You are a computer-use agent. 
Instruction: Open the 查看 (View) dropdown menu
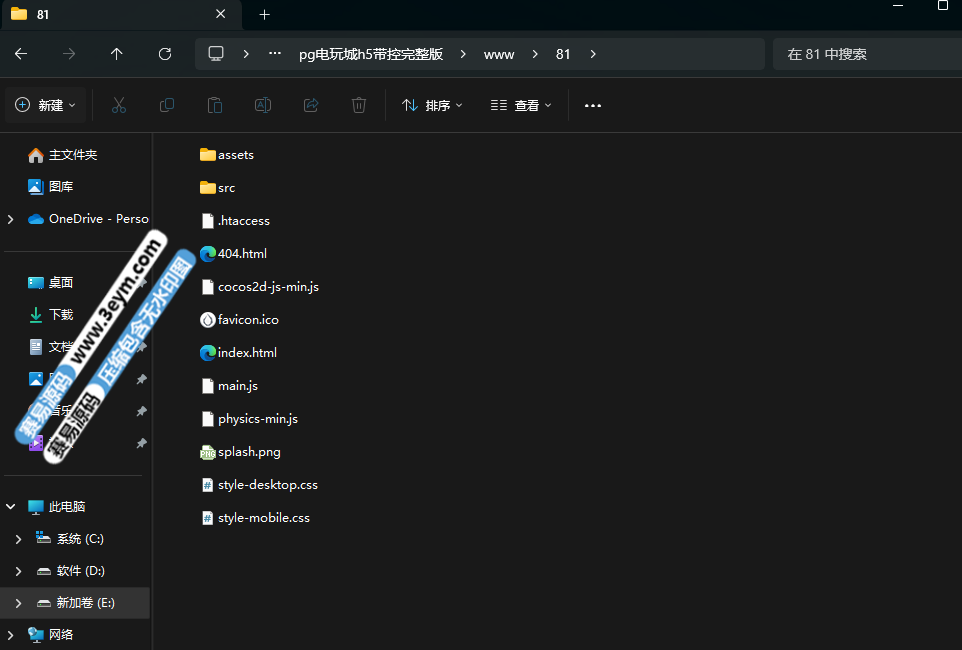[x=521, y=105]
